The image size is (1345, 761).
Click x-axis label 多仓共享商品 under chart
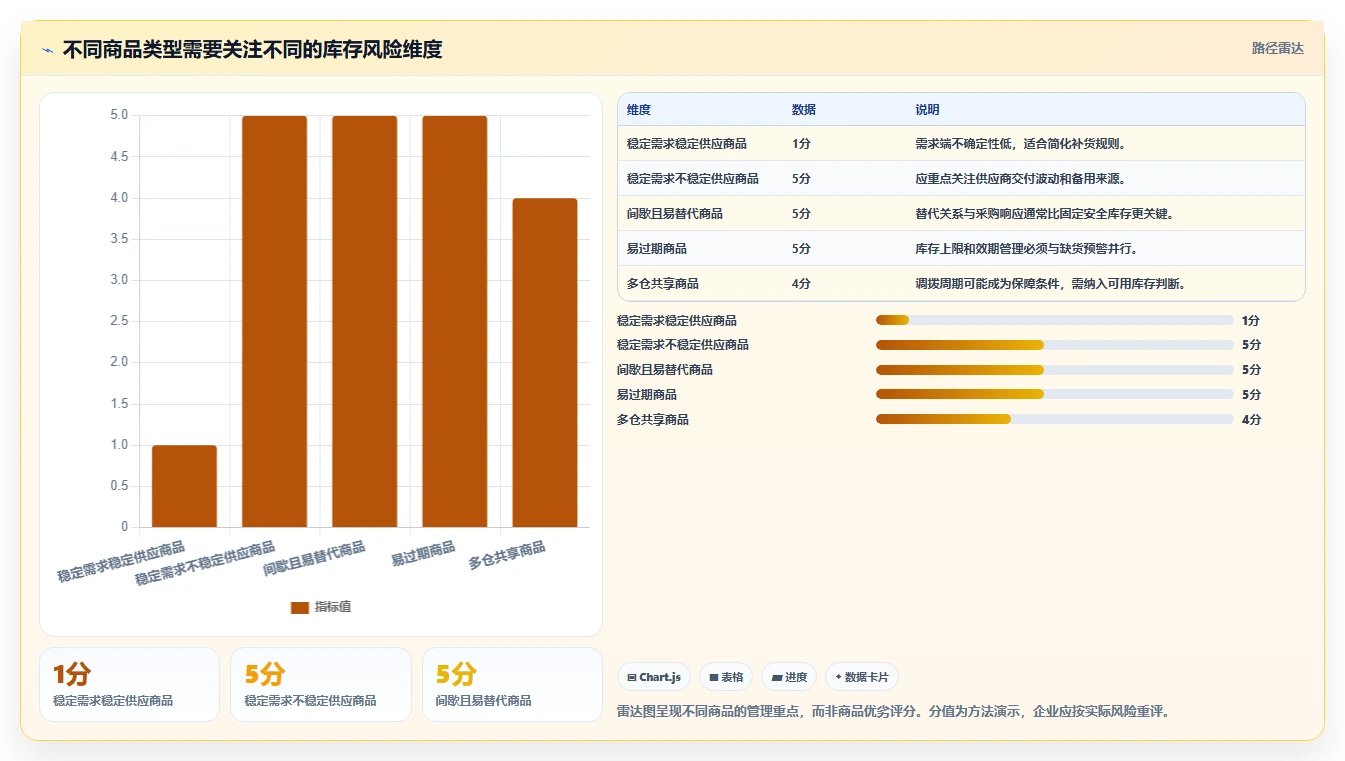pos(507,556)
